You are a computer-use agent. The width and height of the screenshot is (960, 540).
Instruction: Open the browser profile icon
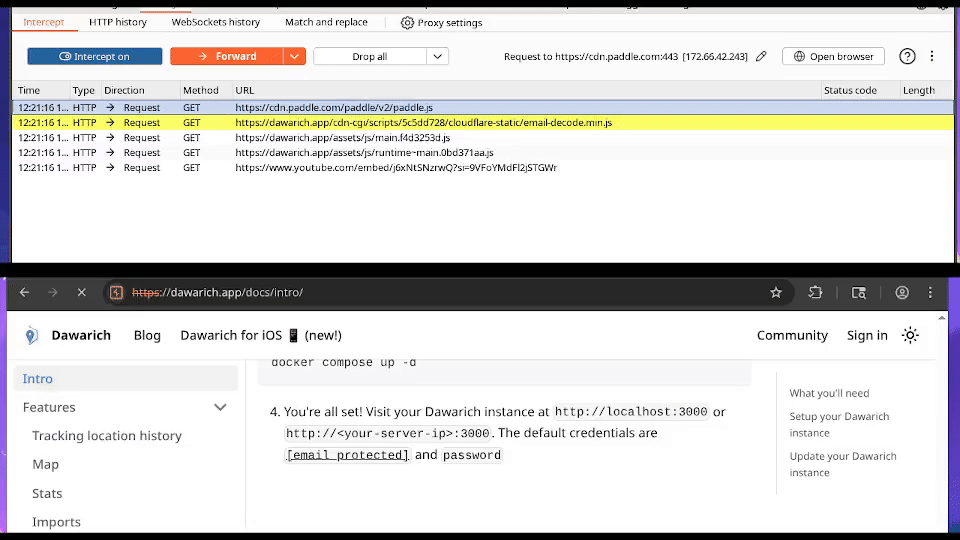click(x=902, y=293)
